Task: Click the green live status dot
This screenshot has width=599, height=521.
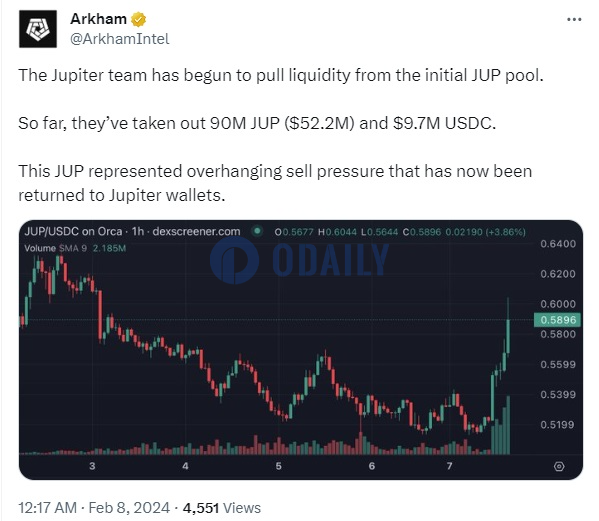Action: (258, 231)
